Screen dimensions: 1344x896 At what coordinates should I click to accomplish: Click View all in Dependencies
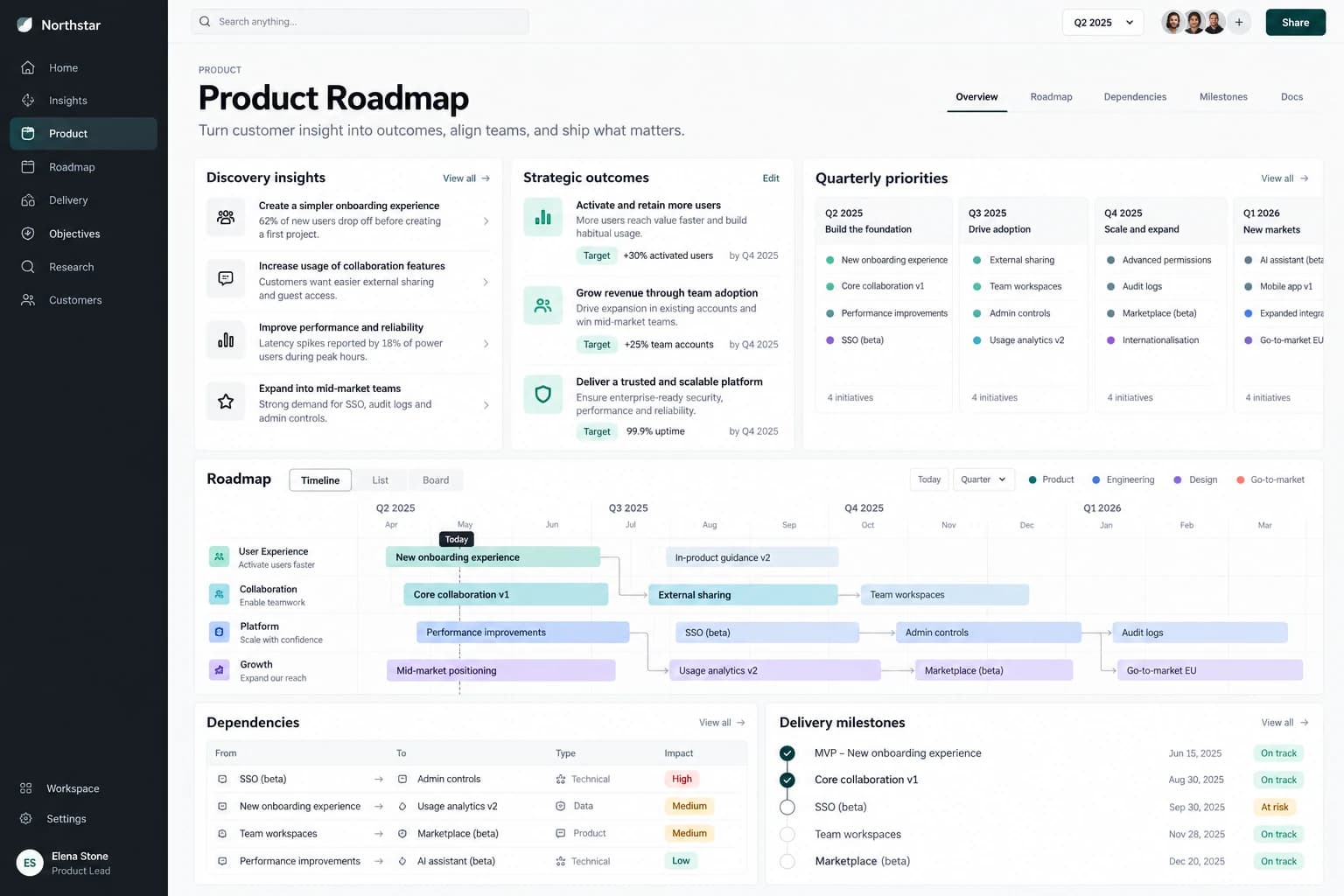722,723
